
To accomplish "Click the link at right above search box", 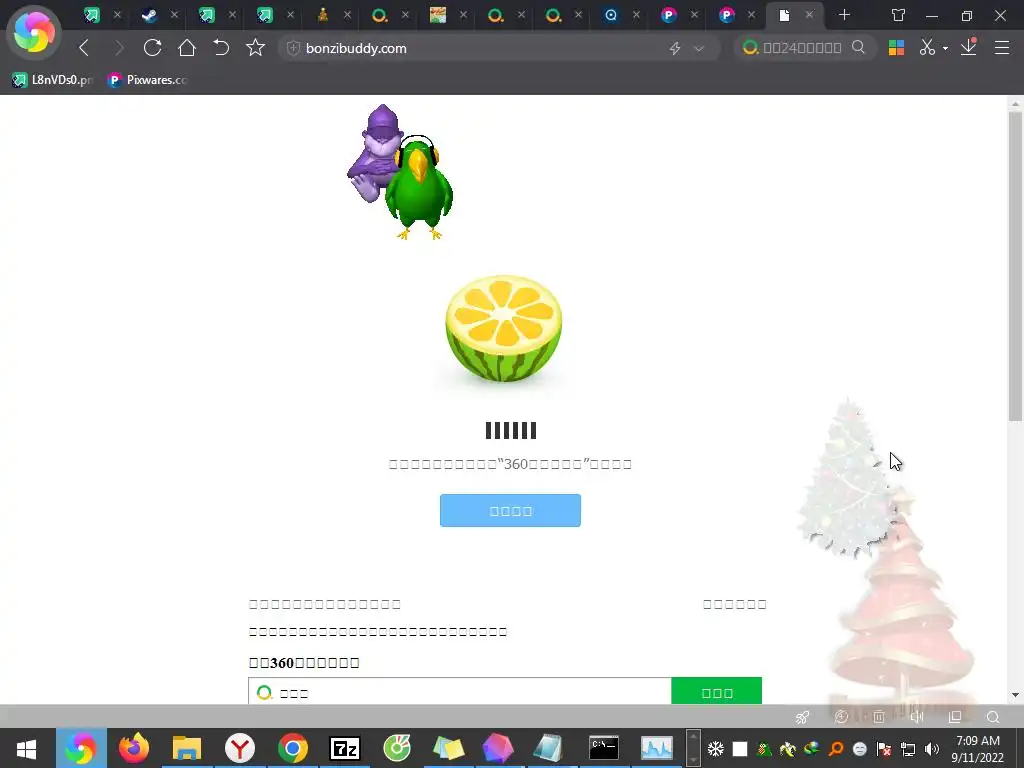I will point(734,604).
